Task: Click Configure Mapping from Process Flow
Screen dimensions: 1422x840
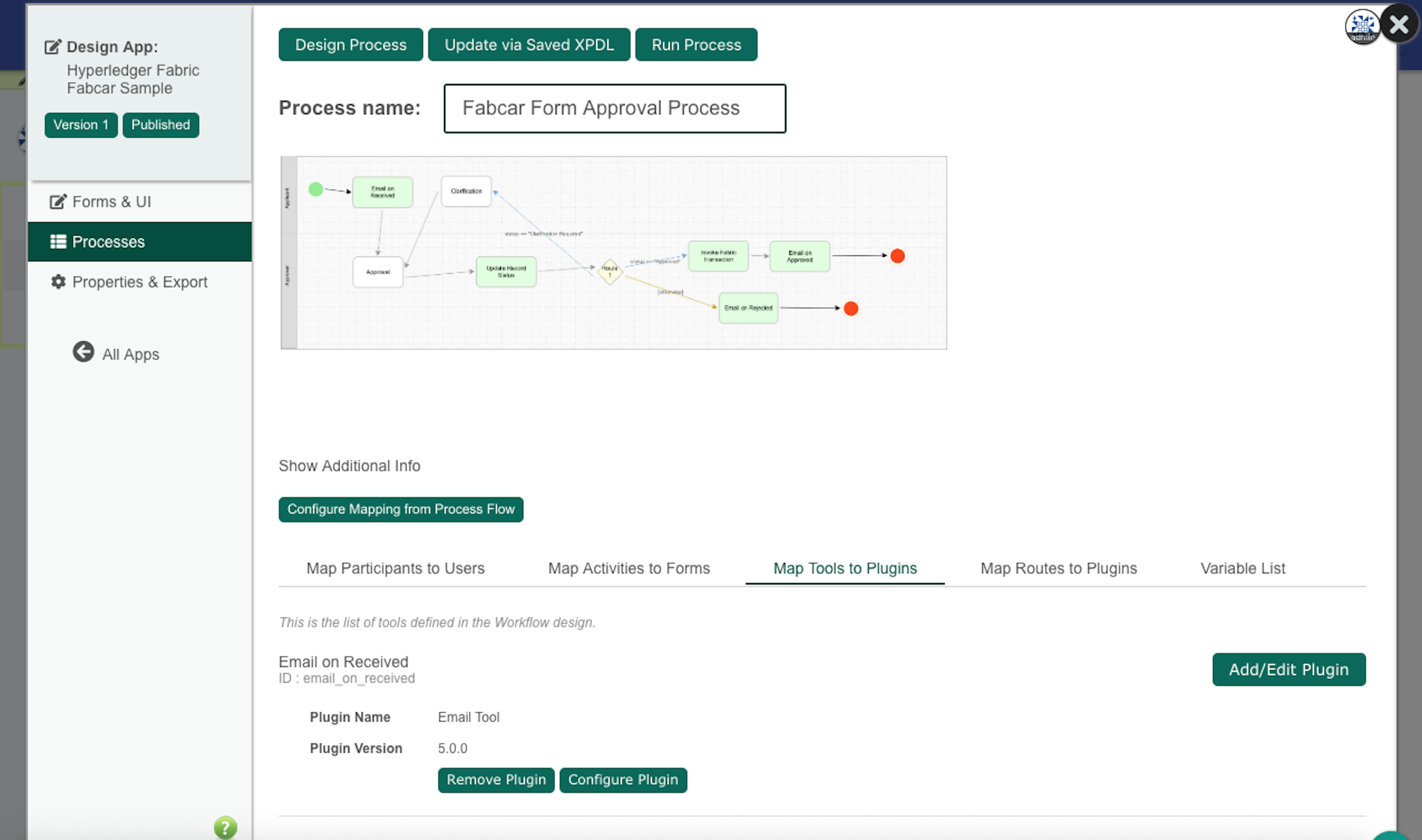Action: click(x=400, y=509)
